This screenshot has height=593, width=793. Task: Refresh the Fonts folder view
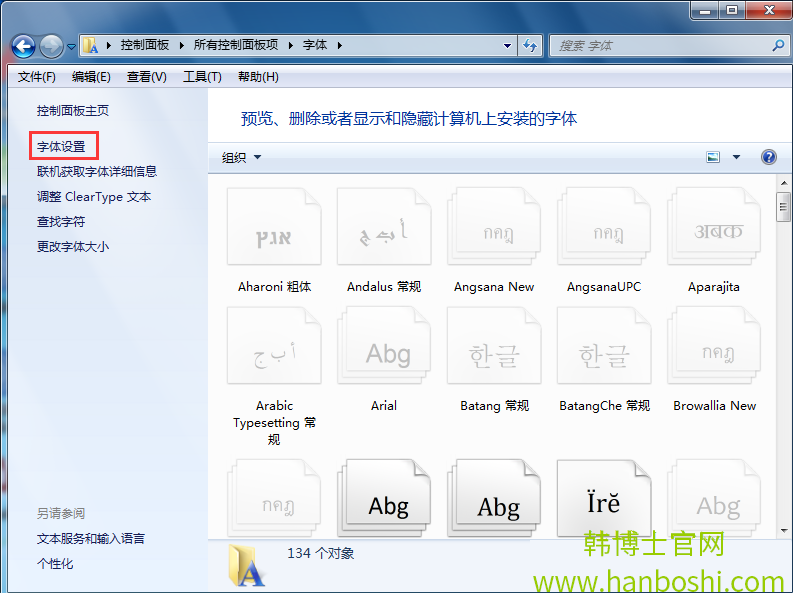click(530, 45)
